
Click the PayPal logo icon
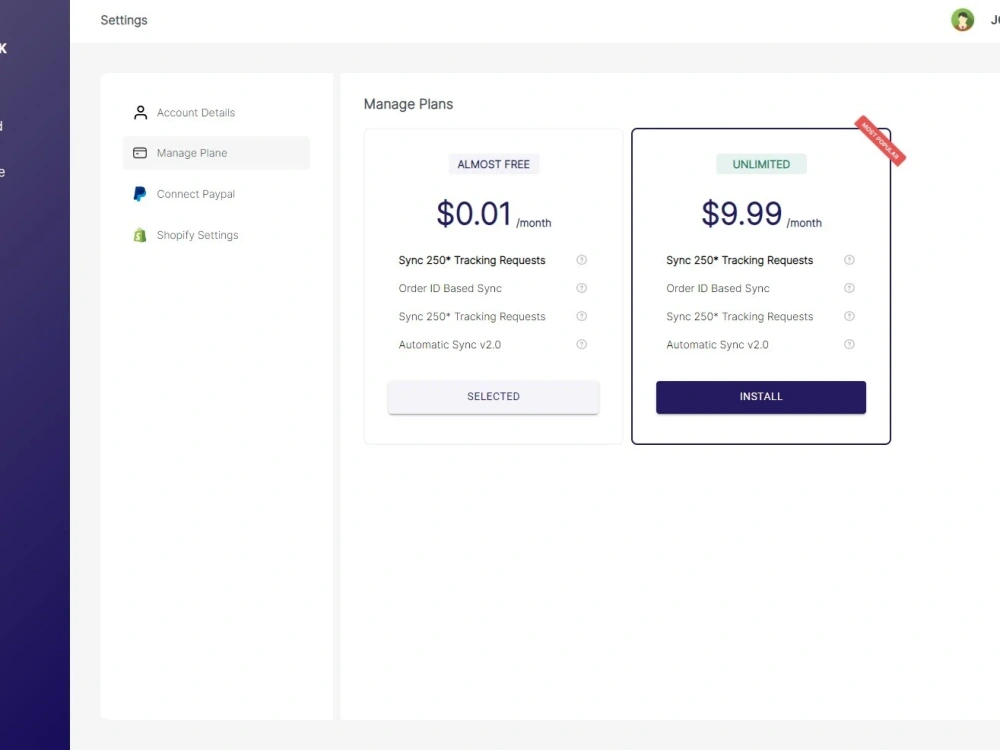pyautogui.click(x=140, y=194)
